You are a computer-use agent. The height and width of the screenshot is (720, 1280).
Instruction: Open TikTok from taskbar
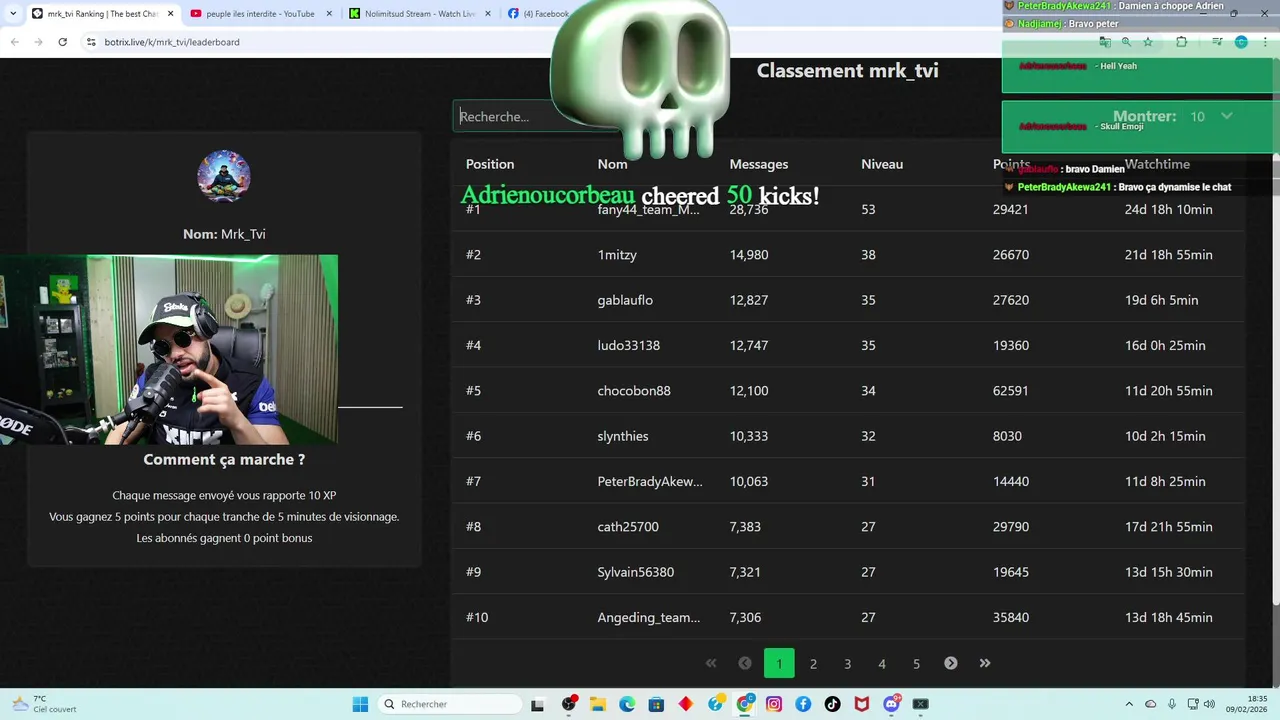pyautogui.click(x=832, y=704)
